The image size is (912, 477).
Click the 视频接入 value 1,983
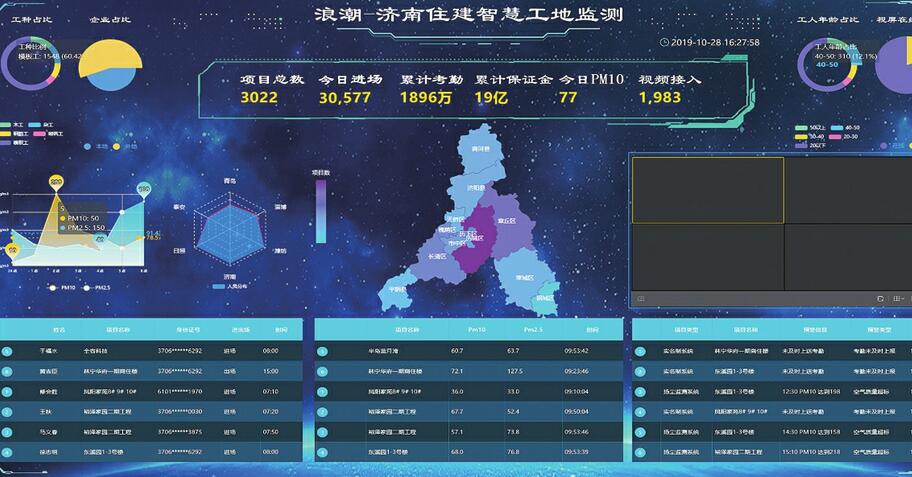[660, 97]
